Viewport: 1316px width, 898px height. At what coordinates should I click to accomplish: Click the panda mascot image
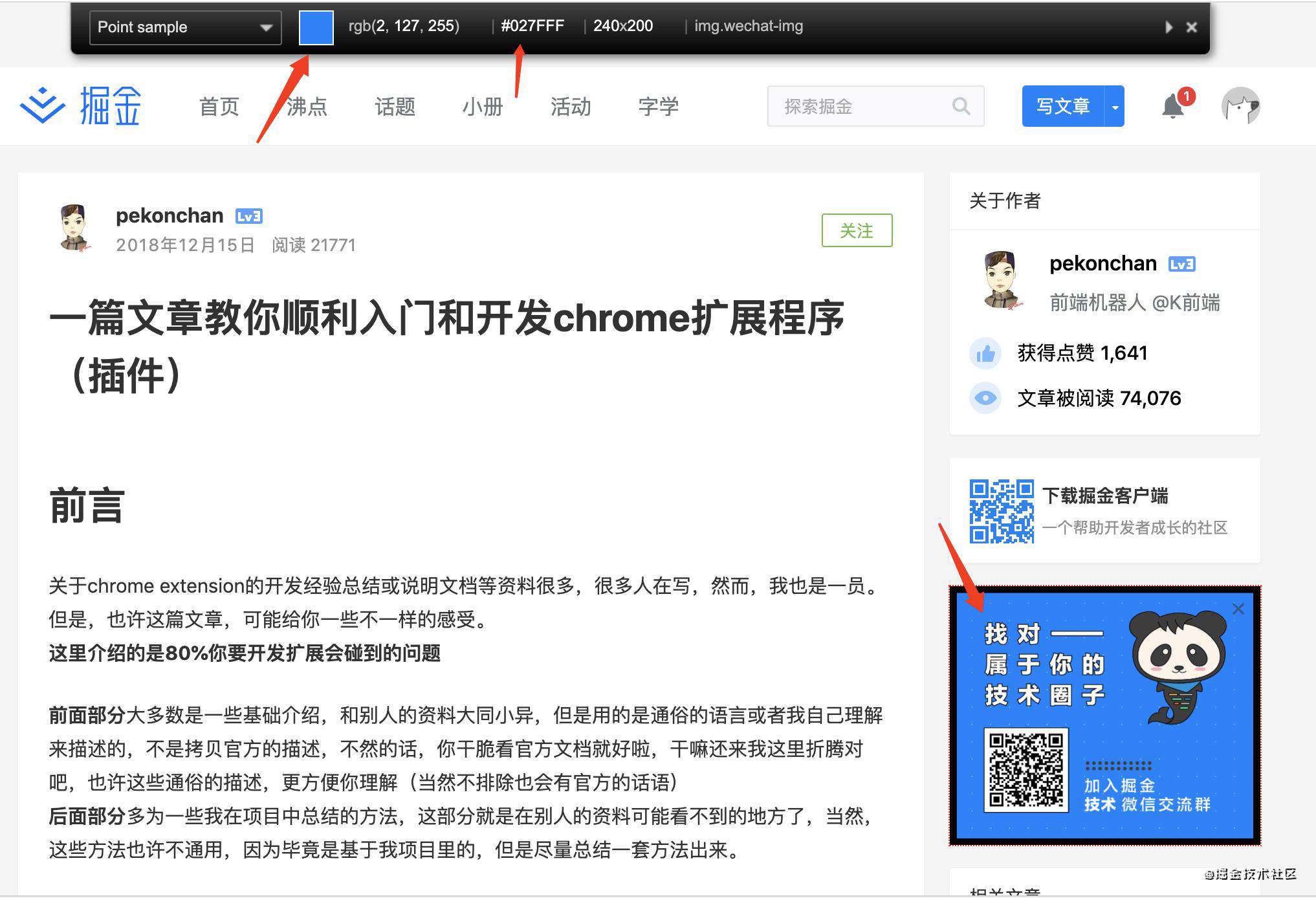pos(1178,668)
